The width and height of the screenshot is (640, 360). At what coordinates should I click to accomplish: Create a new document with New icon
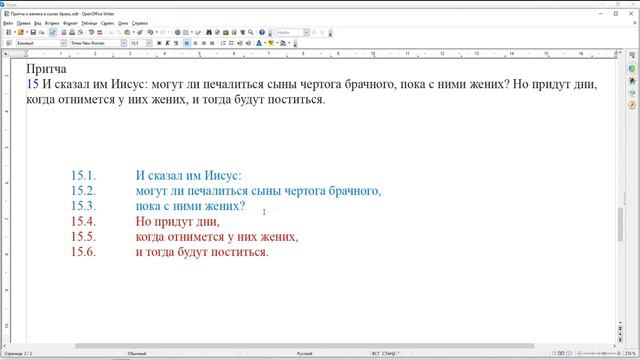point(9,32)
